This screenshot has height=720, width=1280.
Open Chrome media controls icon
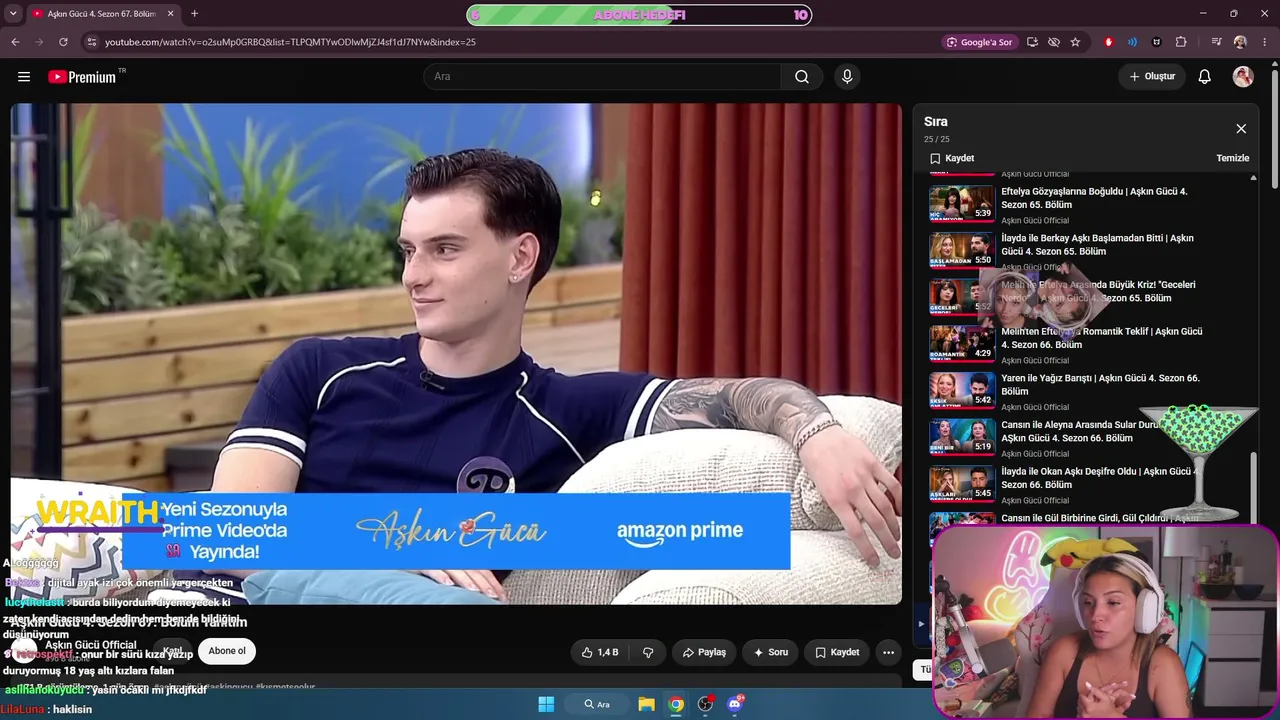pos(1216,42)
